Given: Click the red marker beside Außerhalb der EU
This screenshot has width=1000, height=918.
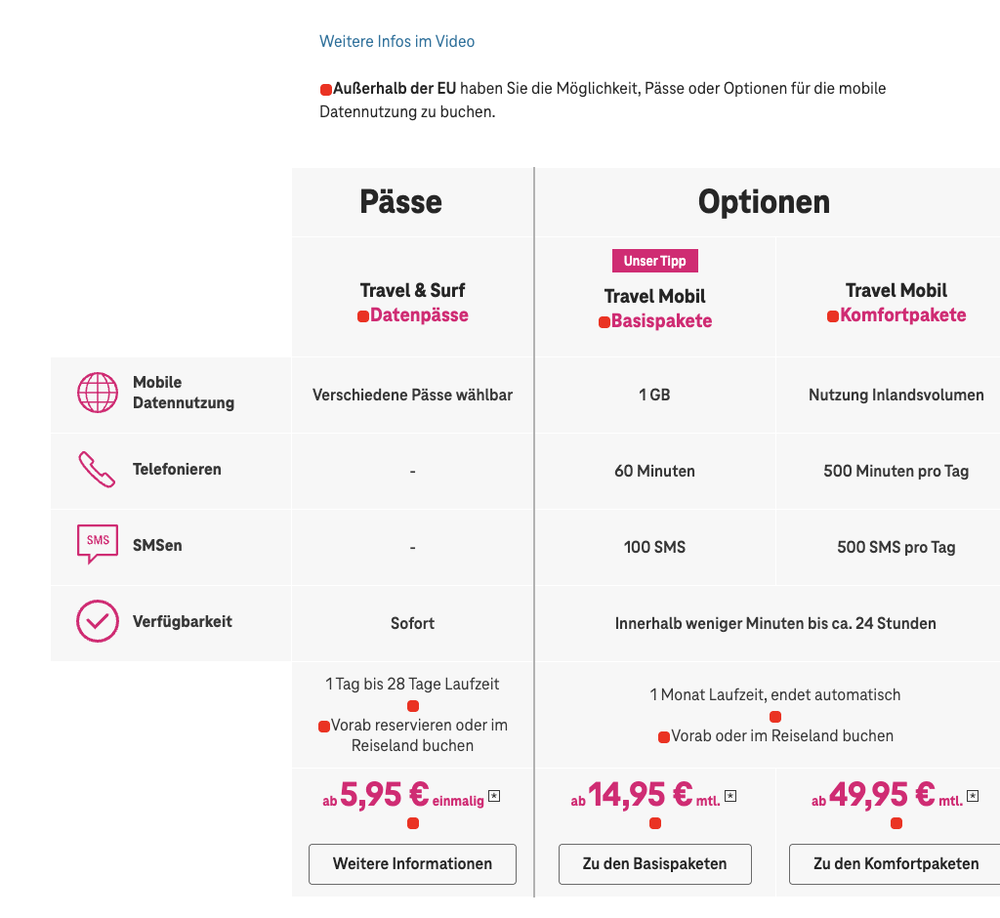Looking at the screenshot, I should 325,89.
